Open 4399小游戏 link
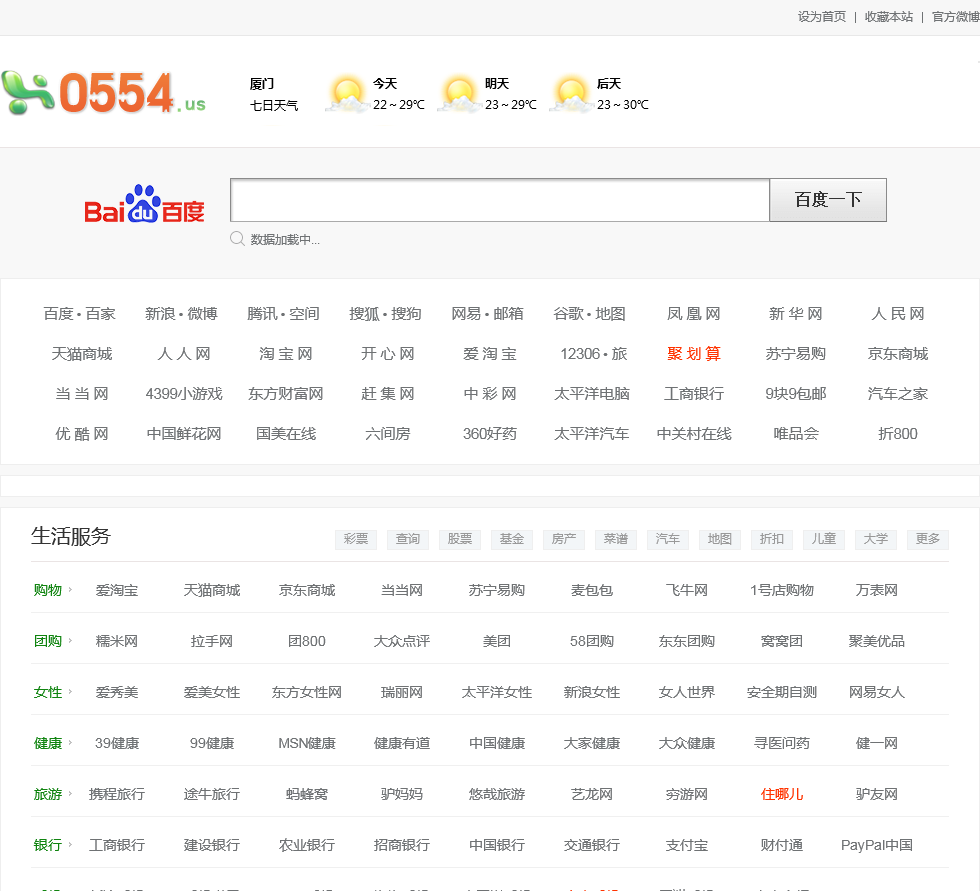The height and width of the screenshot is (891, 980). point(184,394)
